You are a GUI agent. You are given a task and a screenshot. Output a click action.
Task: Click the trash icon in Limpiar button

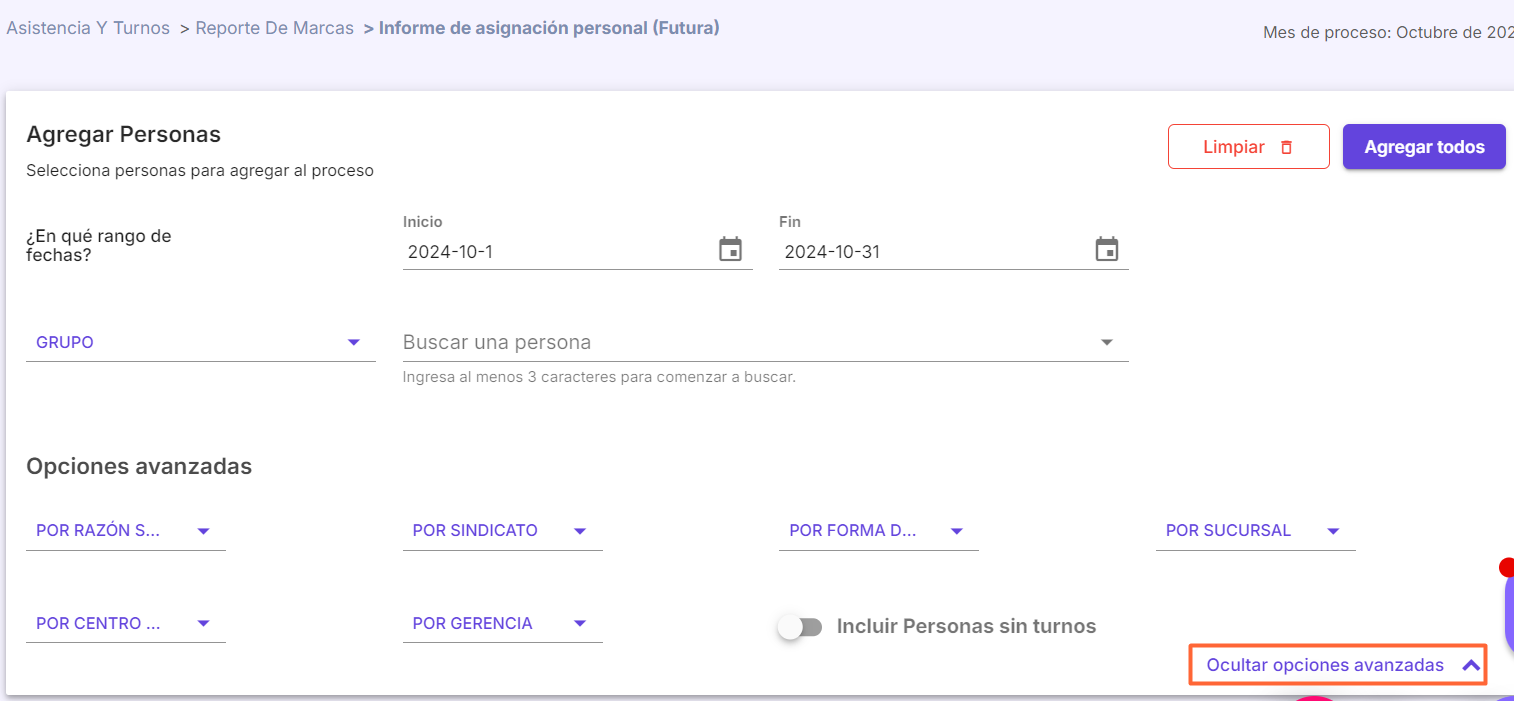pos(1287,147)
